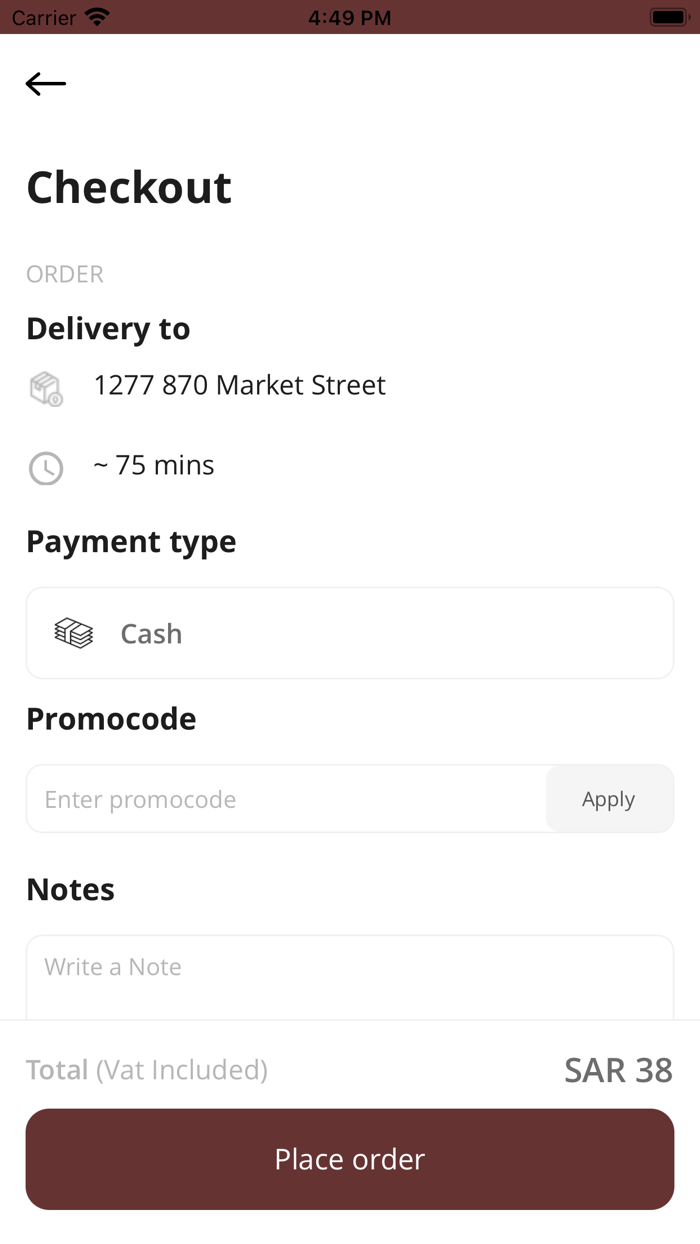This screenshot has height=1244, width=700.
Task: Tap the Total (Vat Included) label
Action: coord(147,1070)
